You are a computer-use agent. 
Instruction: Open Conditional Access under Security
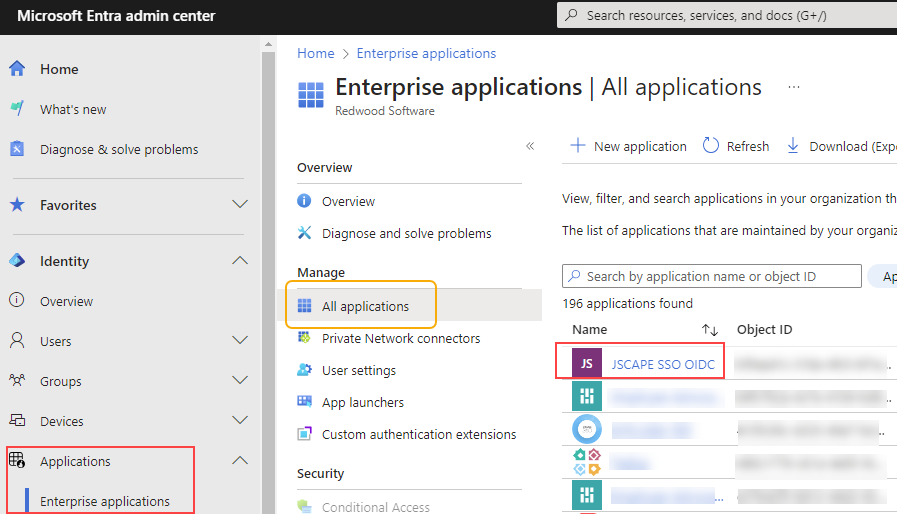tap(375, 507)
